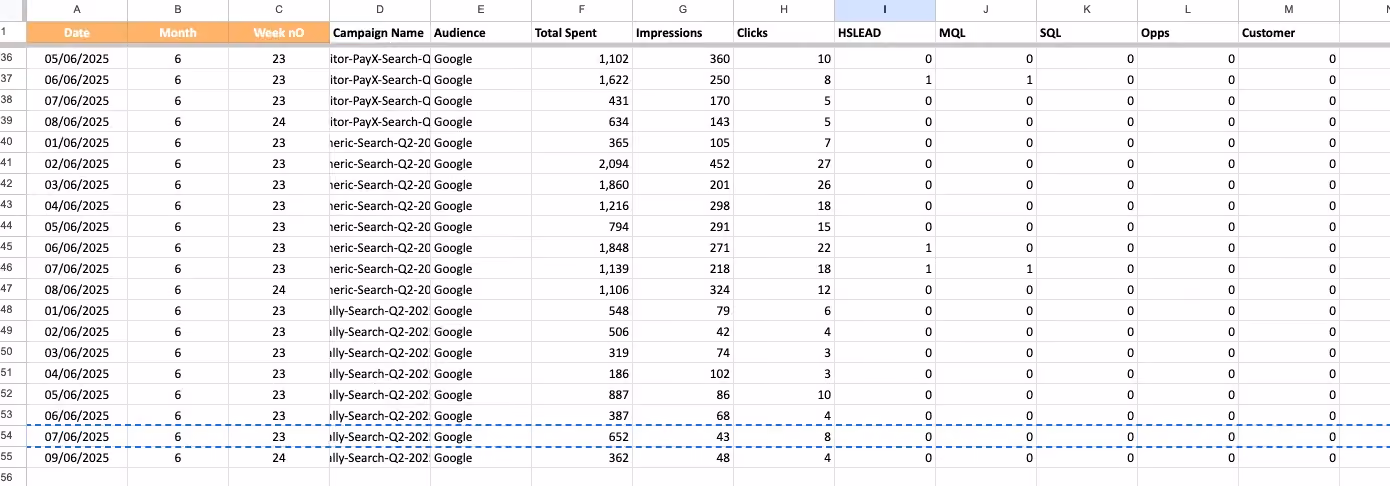Image resolution: width=1390 pixels, height=486 pixels.
Task: Select Week nO cell in row 47
Action: (279, 290)
